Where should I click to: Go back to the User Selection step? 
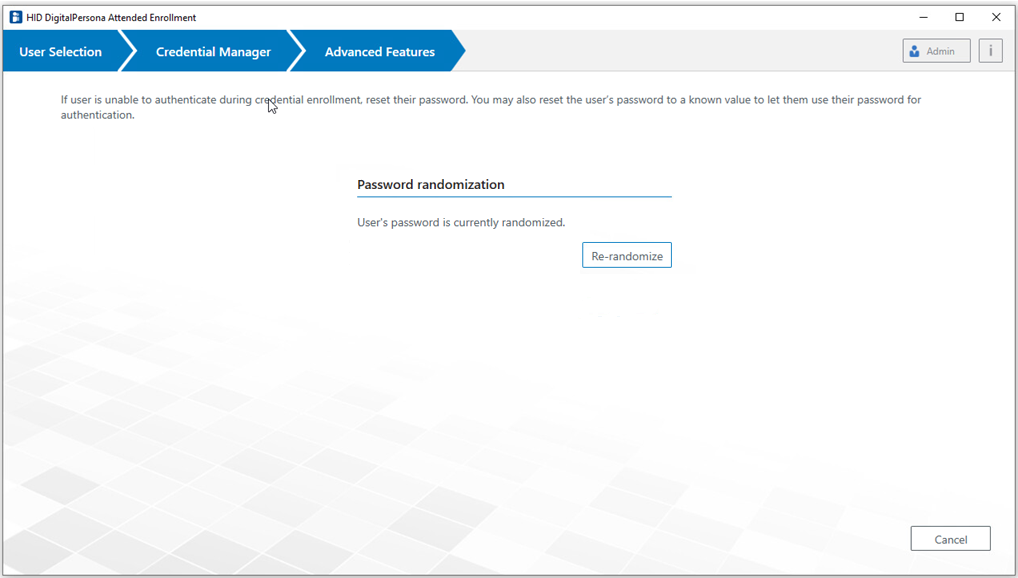click(x=60, y=52)
